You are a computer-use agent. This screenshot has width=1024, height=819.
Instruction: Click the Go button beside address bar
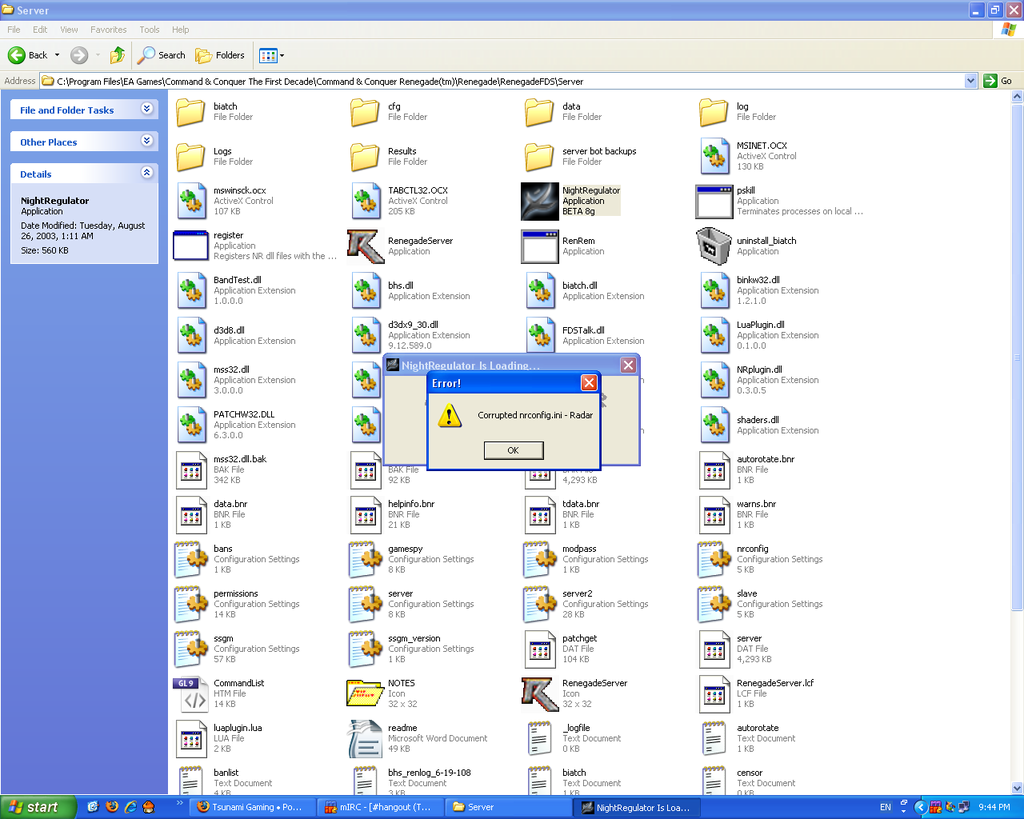pyautogui.click(x=997, y=81)
